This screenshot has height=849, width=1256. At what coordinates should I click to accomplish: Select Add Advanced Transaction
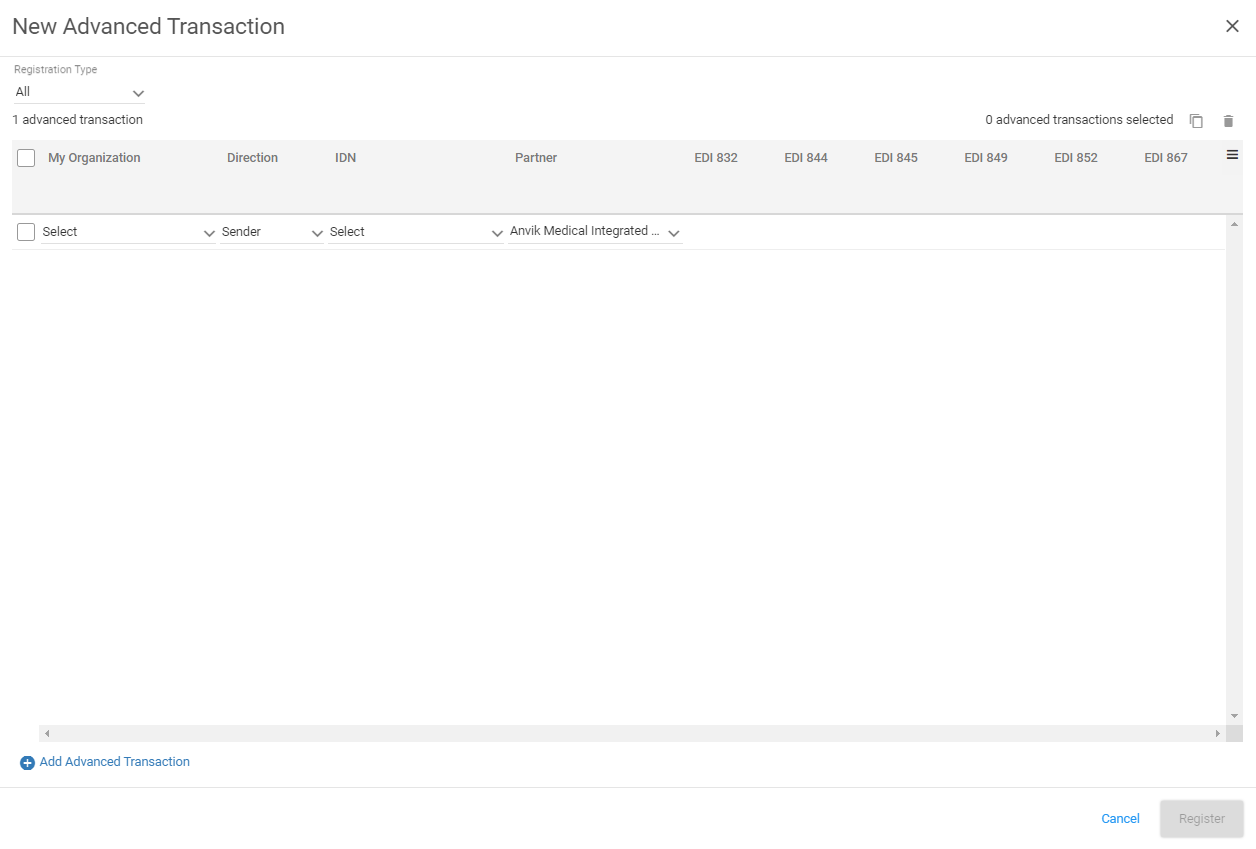pyautogui.click(x=114, y=762)
